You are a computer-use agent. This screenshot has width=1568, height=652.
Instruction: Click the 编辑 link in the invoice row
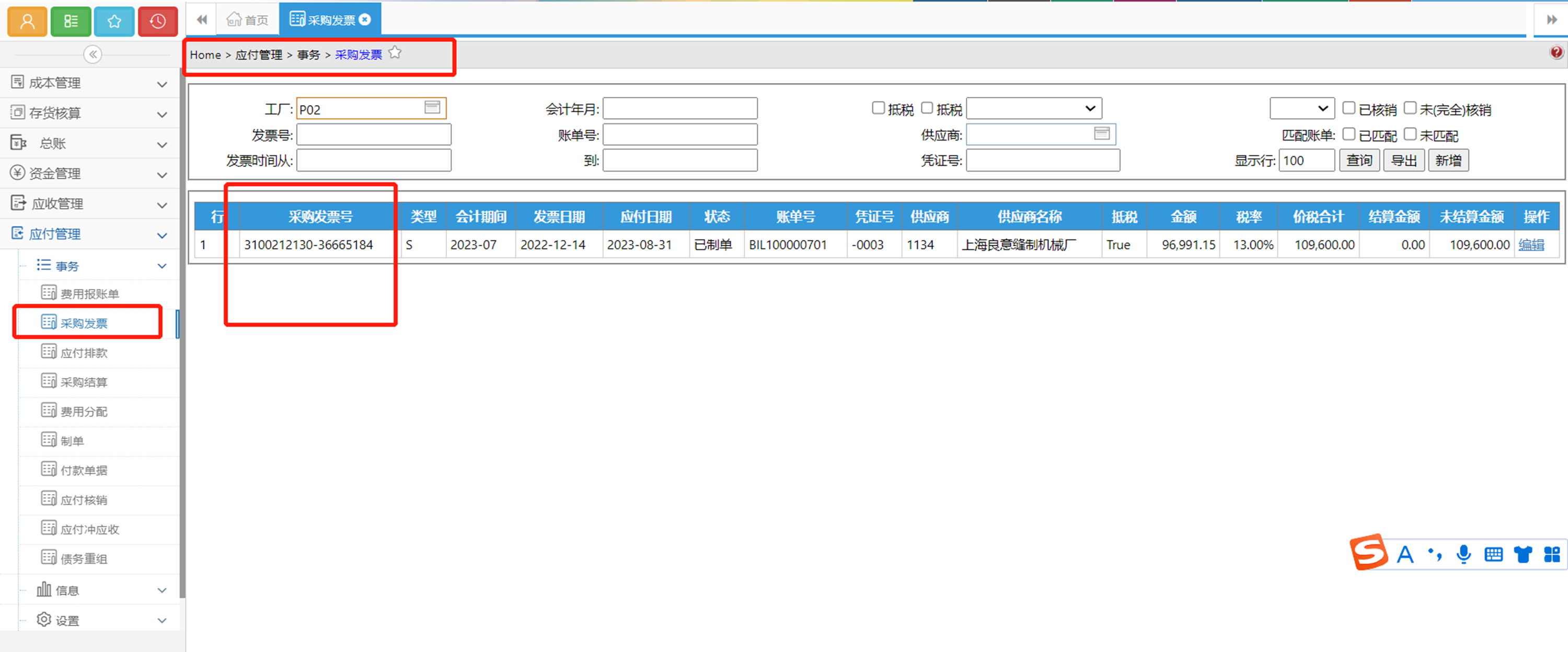[1531, 245]
